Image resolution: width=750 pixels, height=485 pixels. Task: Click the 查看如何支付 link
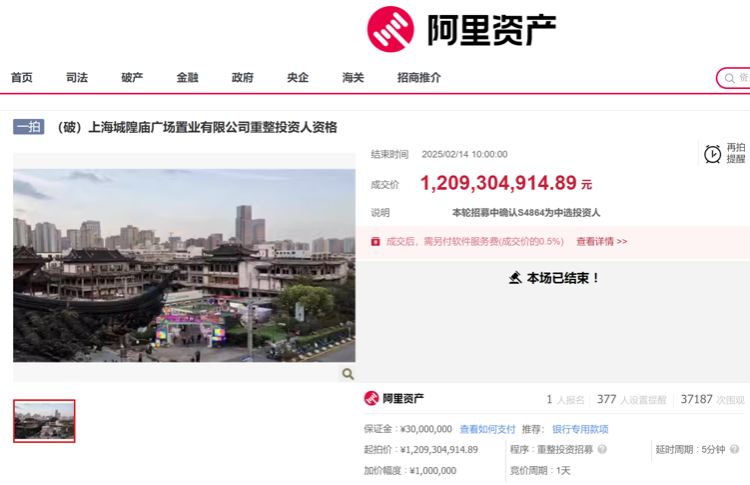click(487, 429)
